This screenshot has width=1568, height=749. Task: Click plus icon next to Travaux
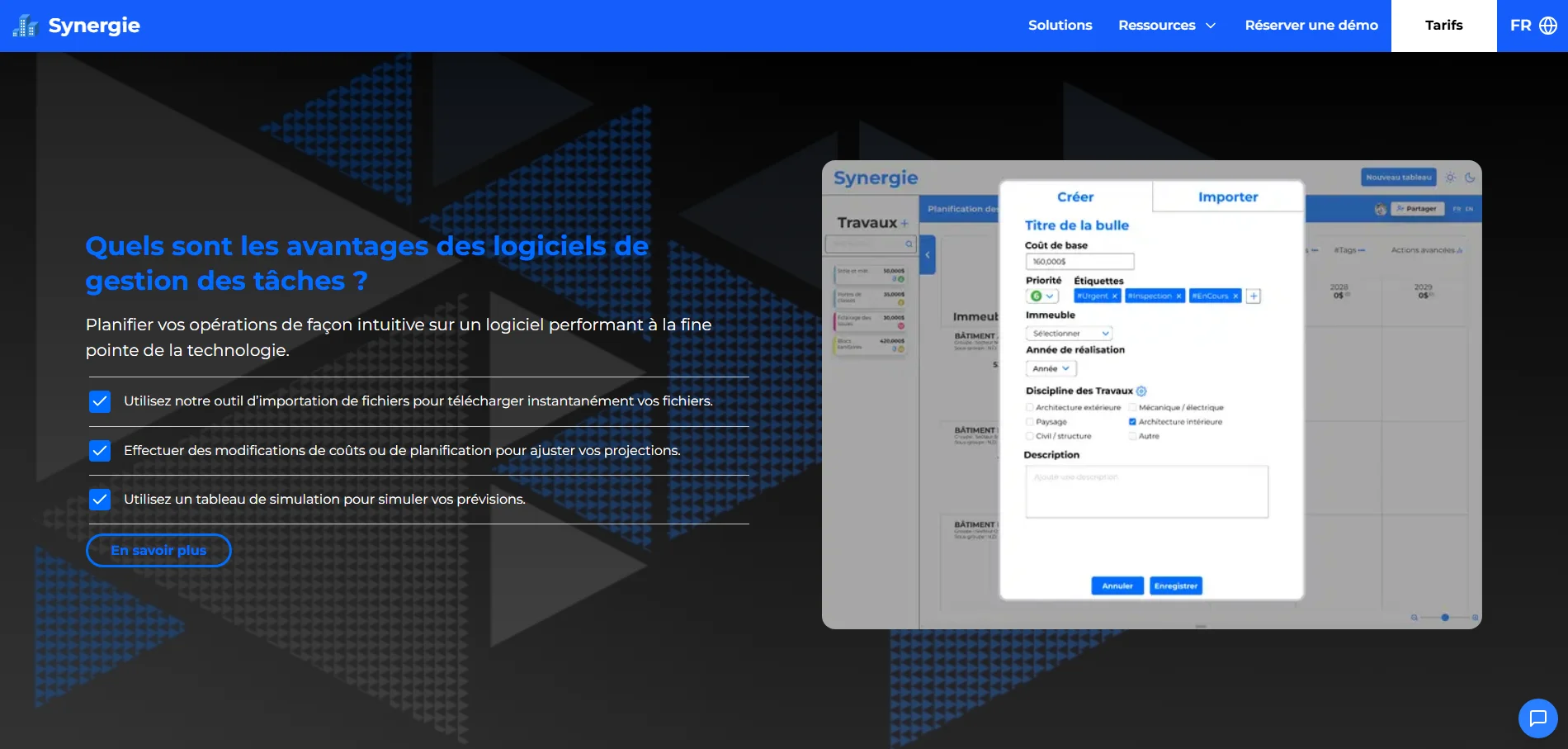904,223
